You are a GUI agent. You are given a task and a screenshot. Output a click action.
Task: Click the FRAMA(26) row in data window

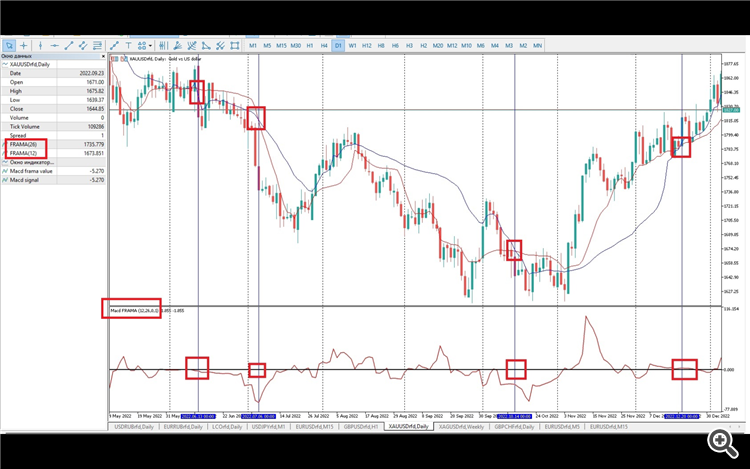pos(54,144)
